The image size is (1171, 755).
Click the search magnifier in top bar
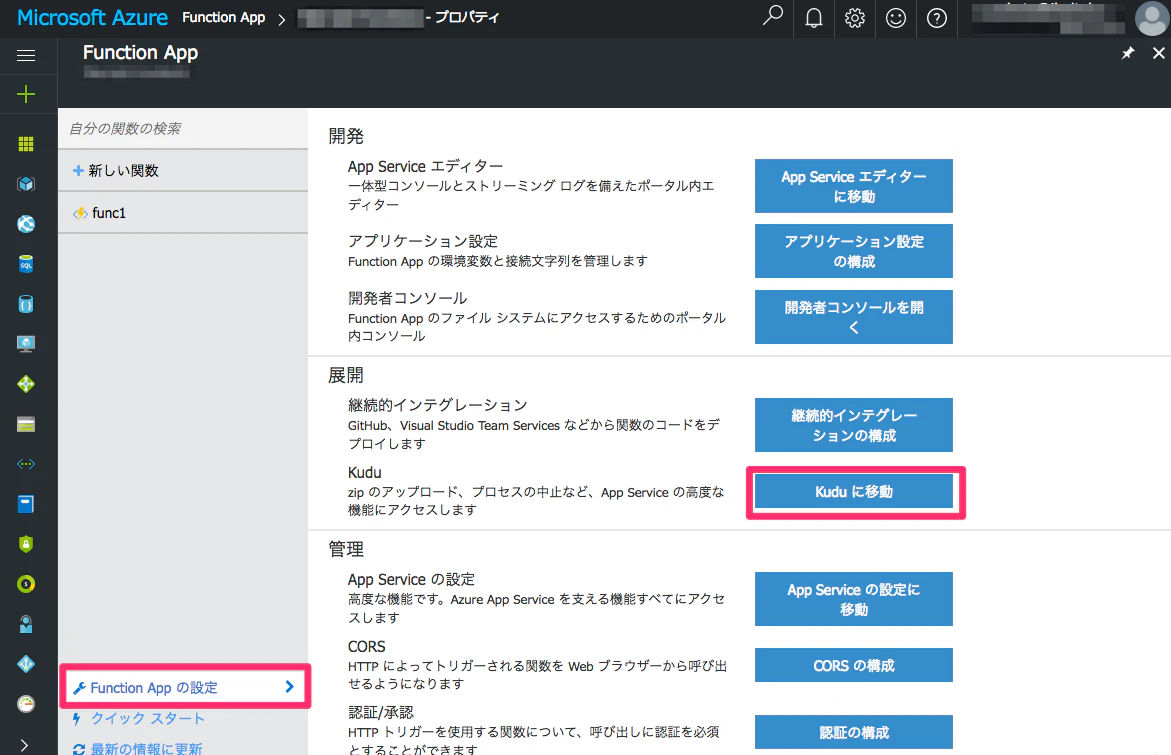tap(773, 16)
